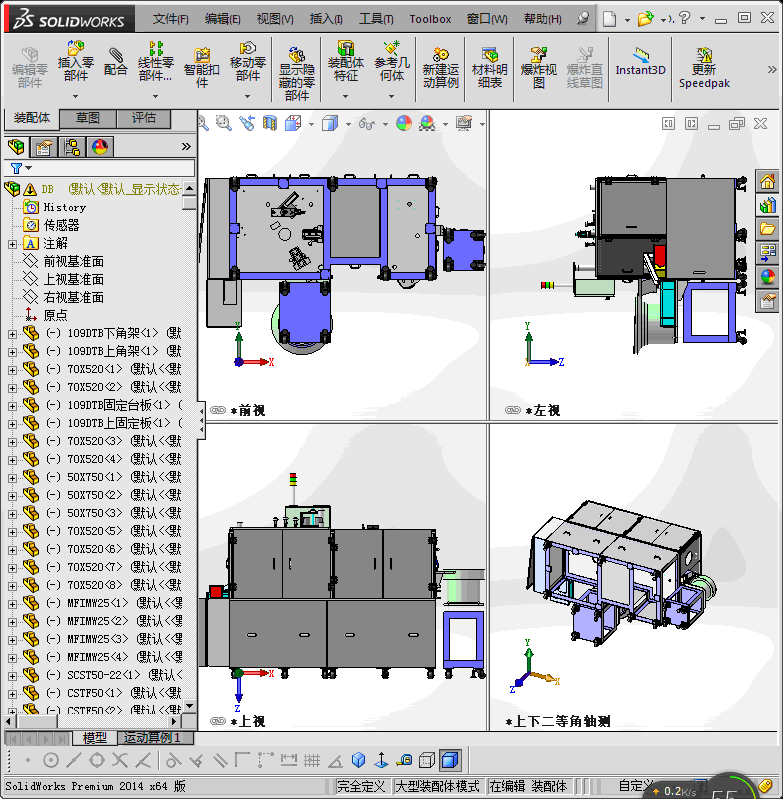Click the 移动零部件 (Move Component) tool
783x799 pixels.
(248, 62)
